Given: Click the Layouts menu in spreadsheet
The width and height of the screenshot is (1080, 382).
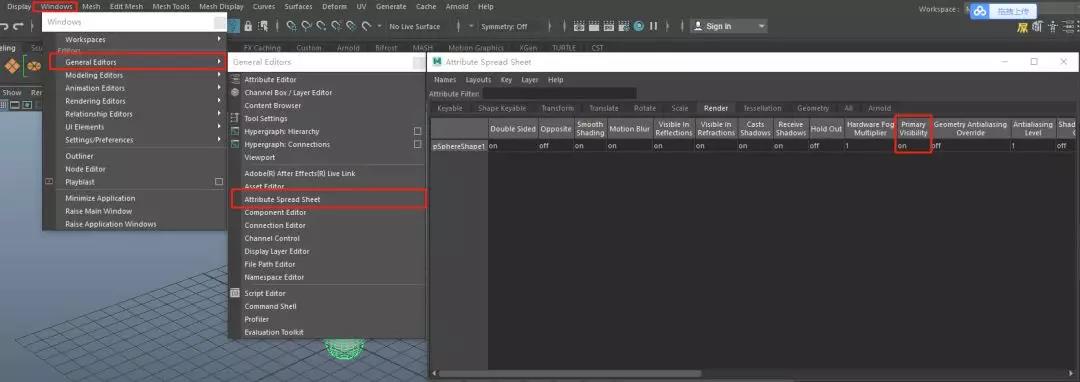Looking at the screenshot, I should (x=479, y=80).
